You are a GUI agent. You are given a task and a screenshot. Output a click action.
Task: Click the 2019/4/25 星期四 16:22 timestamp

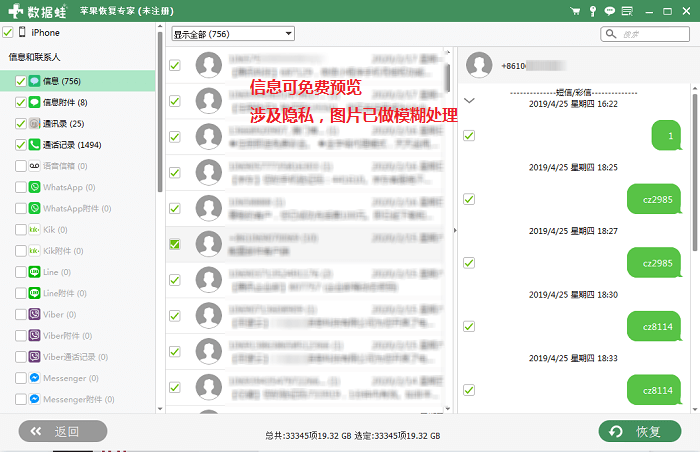tap(573, 104)
